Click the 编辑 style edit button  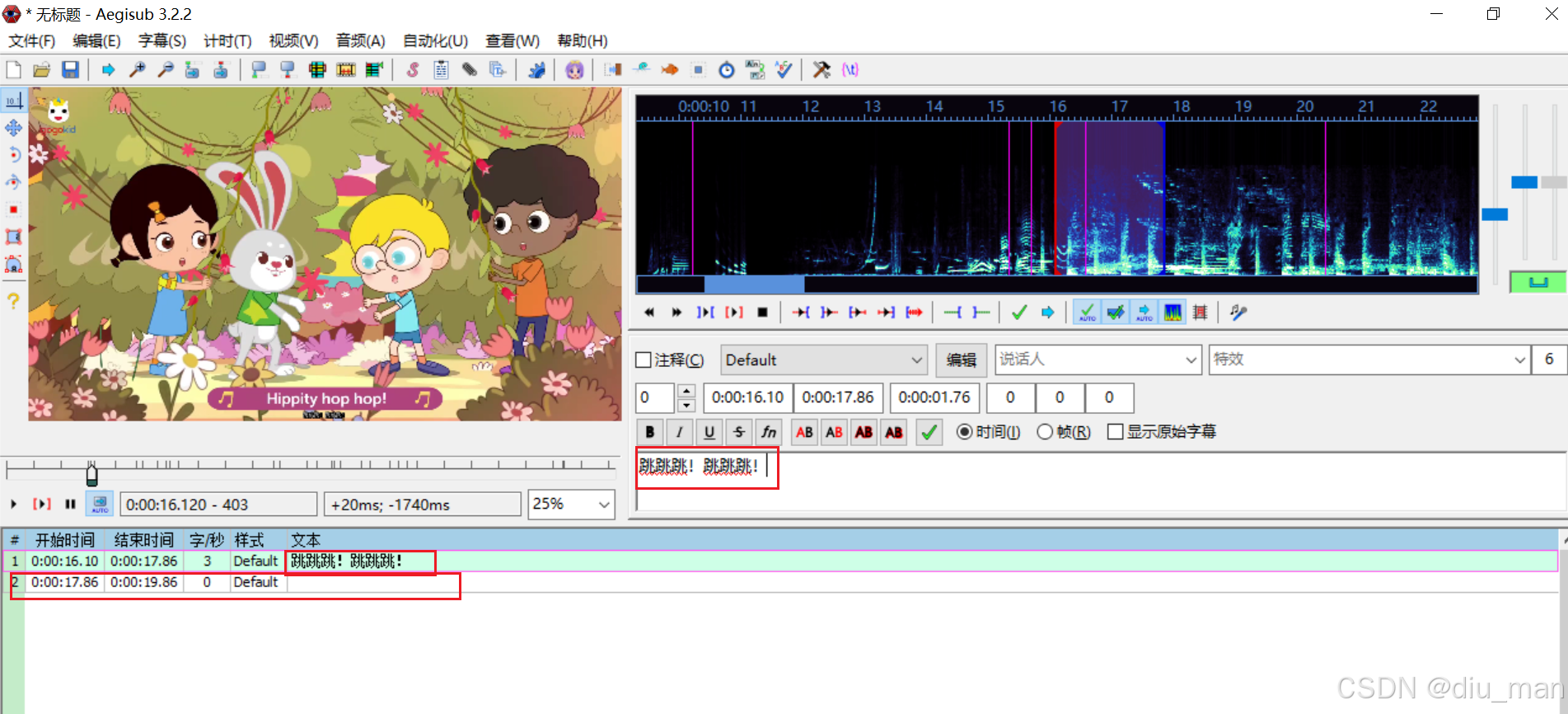[962, 360]
